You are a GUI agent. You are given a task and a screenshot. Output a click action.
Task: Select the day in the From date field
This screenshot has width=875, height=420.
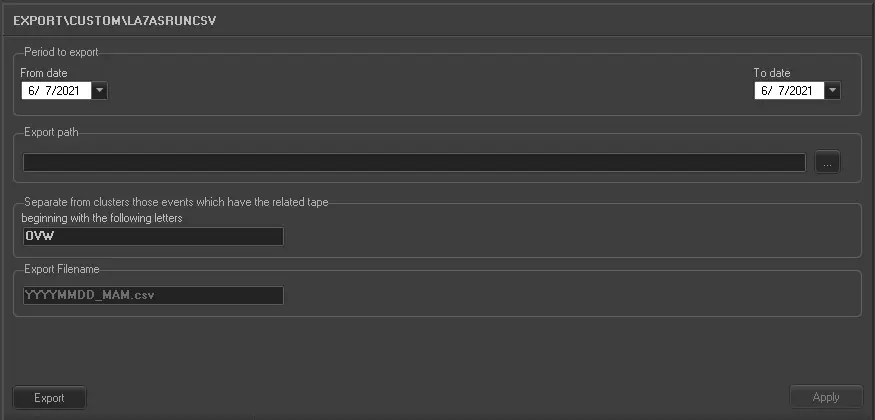coord(47,91)
